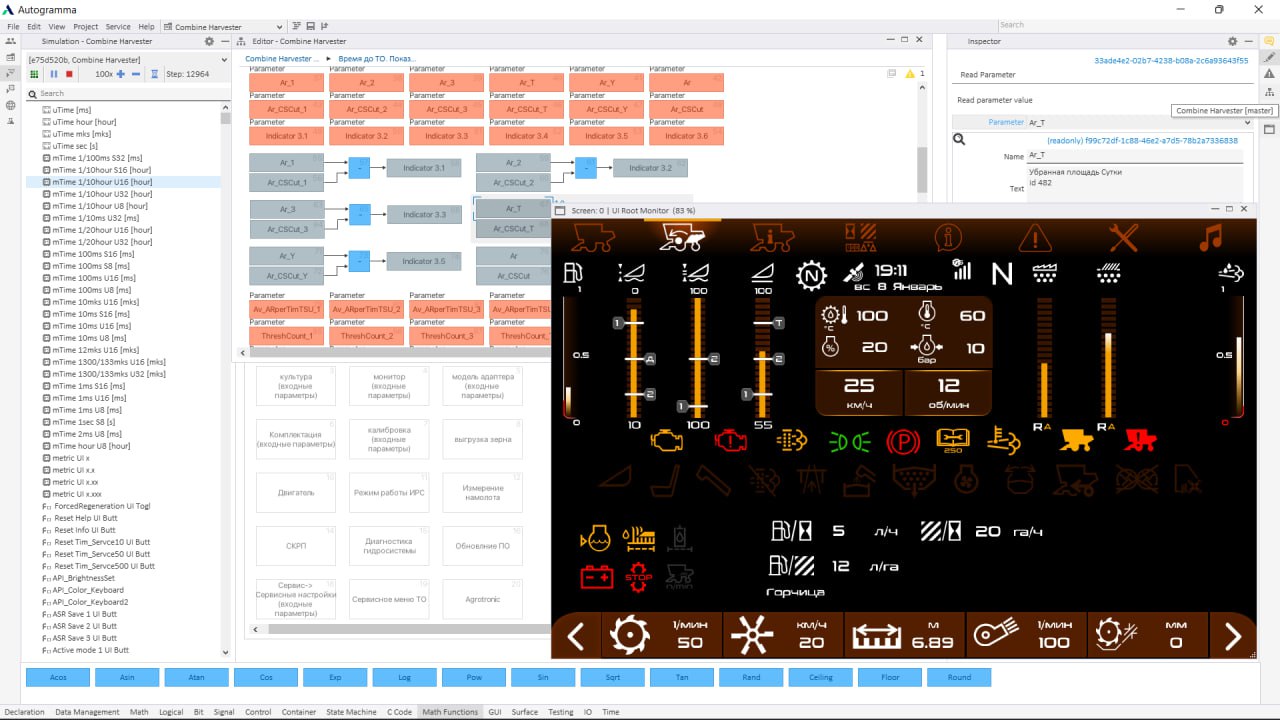Open the info circle tab on monitor
The image size is (1280, 720).
(947, 238)
